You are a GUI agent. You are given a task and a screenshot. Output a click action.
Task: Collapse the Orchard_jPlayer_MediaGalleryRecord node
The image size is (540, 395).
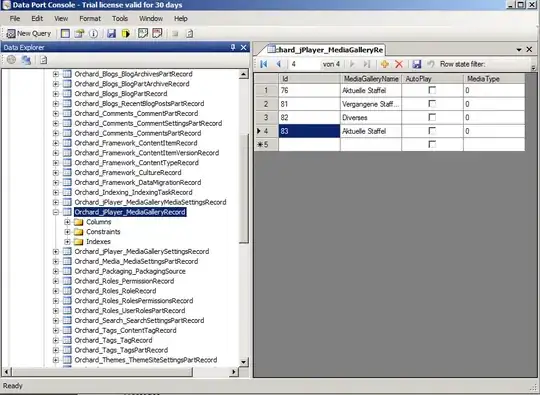pos(55,212)
